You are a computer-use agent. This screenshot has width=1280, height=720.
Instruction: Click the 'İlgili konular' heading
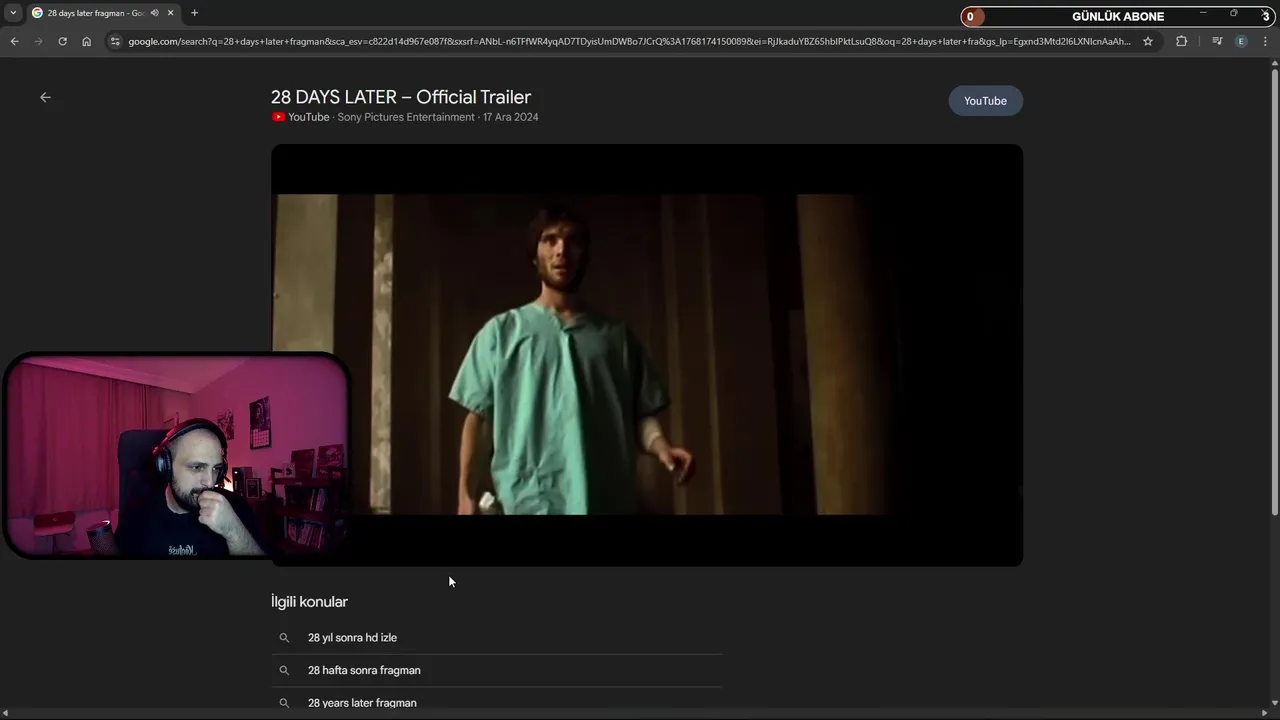tap(309, 602)
